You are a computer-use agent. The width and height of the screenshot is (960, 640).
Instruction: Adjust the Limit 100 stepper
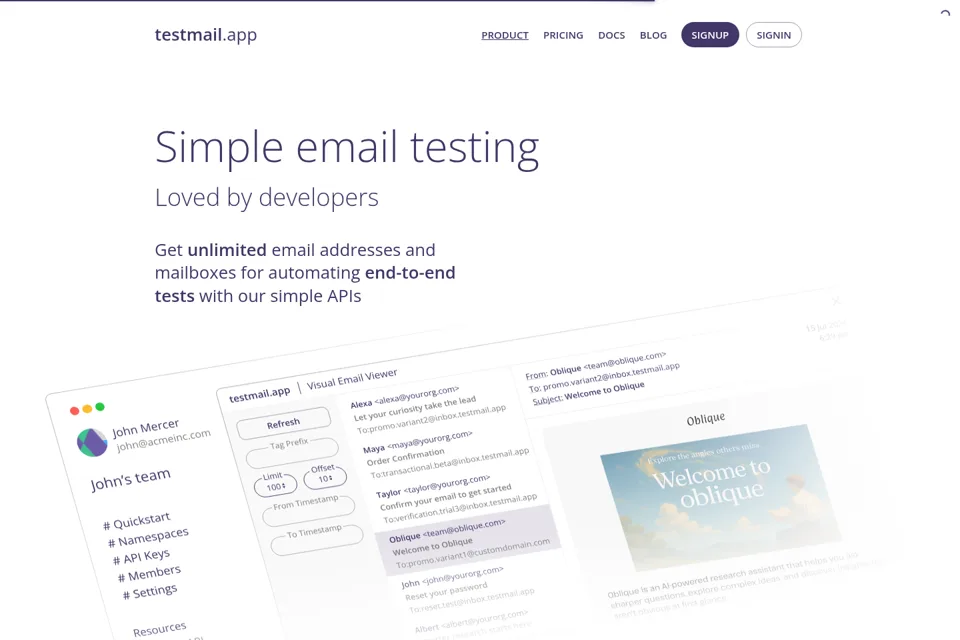tap(276, 486)
